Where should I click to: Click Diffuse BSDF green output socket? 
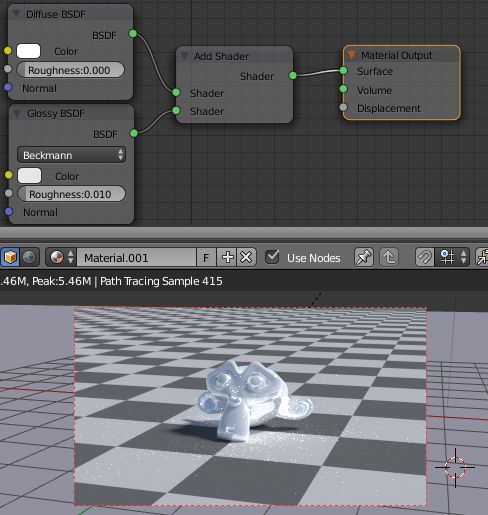[x=133, y=34]
